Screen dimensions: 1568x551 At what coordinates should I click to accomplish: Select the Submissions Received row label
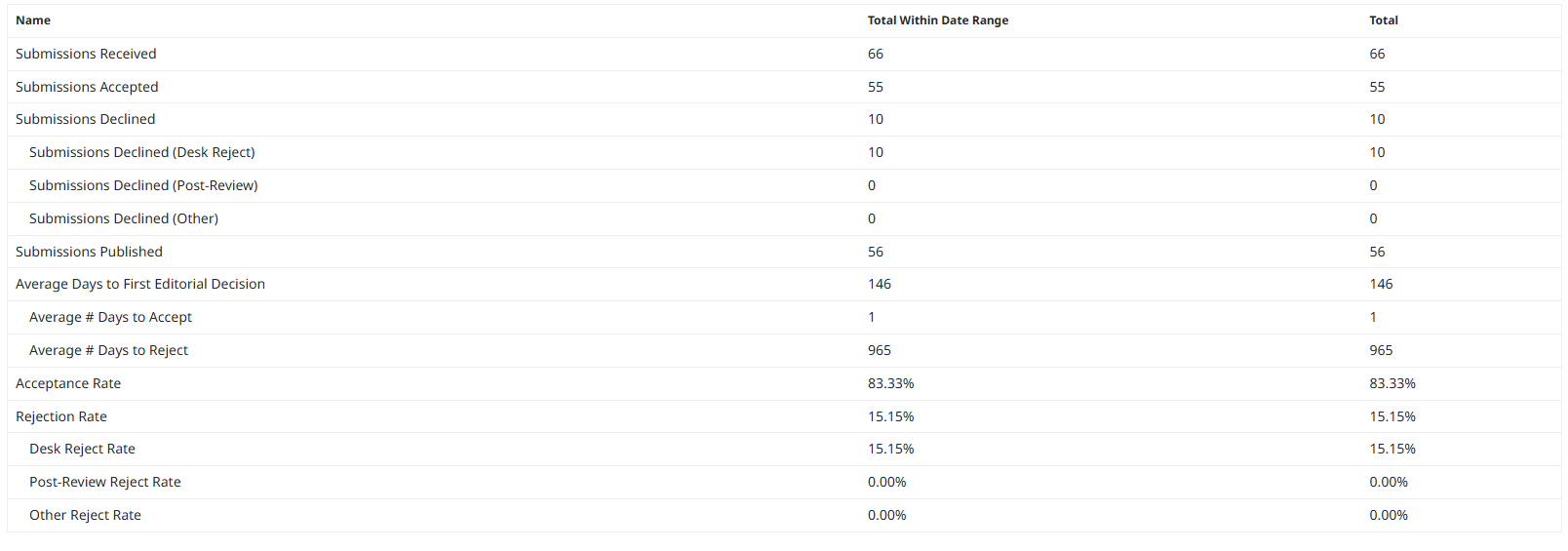click(x=86, y=54)
